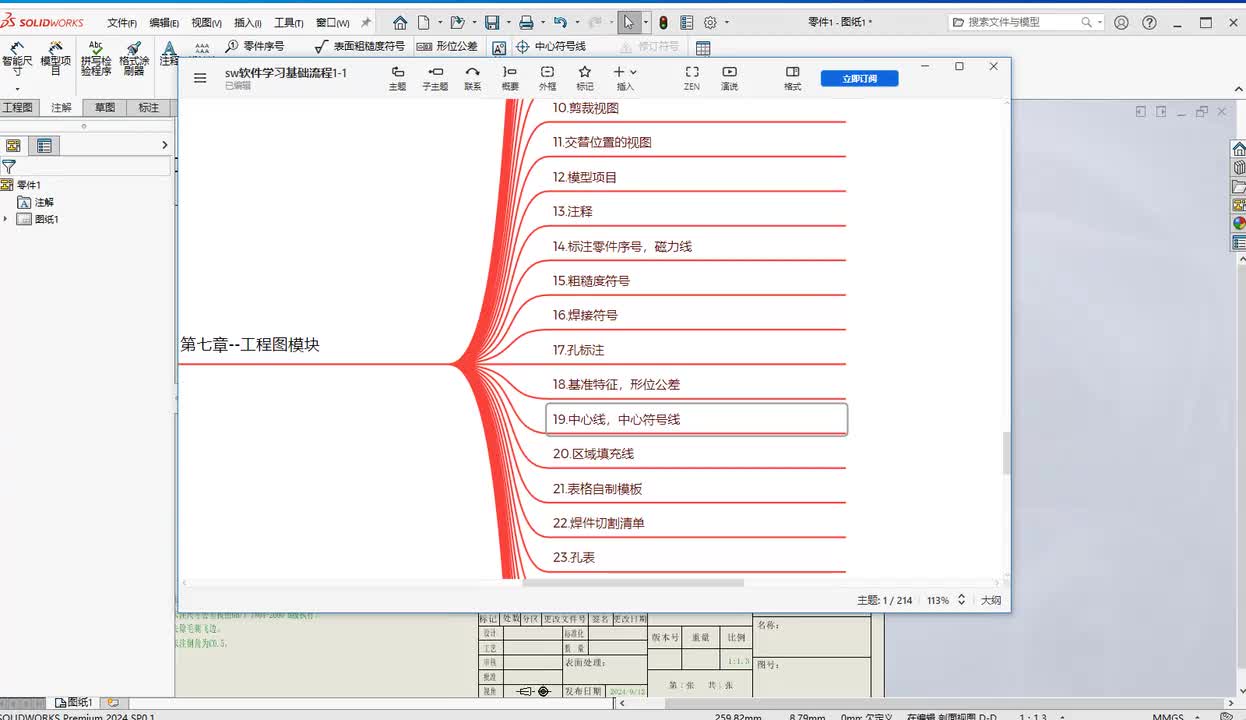Click the 搜索文件与模型 search field
This screenshot has height=720, width=1246.
1023,22
